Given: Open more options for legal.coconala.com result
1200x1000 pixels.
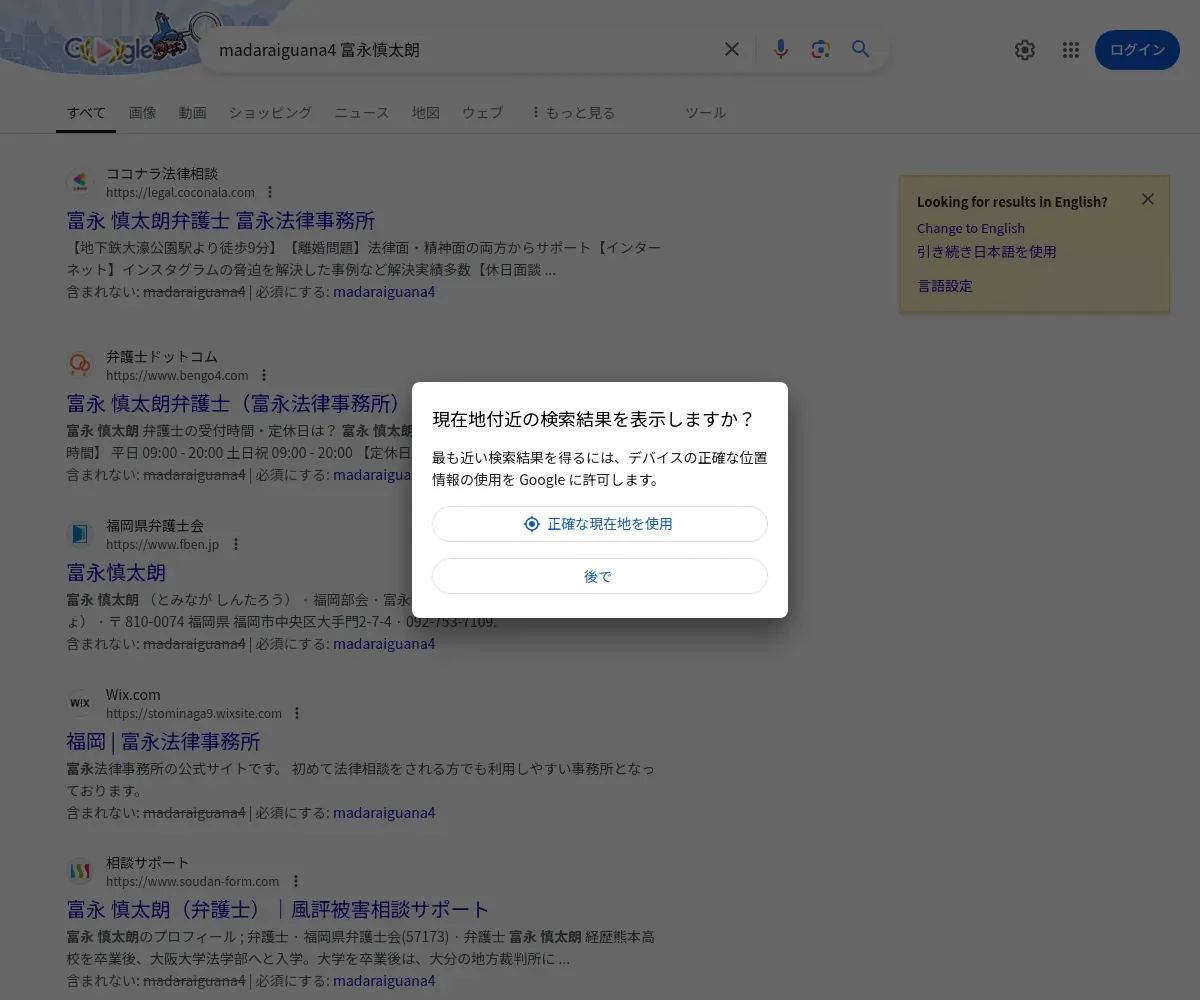Looking at the screenshot, I should pyautogui.click(x=269, y=192).
